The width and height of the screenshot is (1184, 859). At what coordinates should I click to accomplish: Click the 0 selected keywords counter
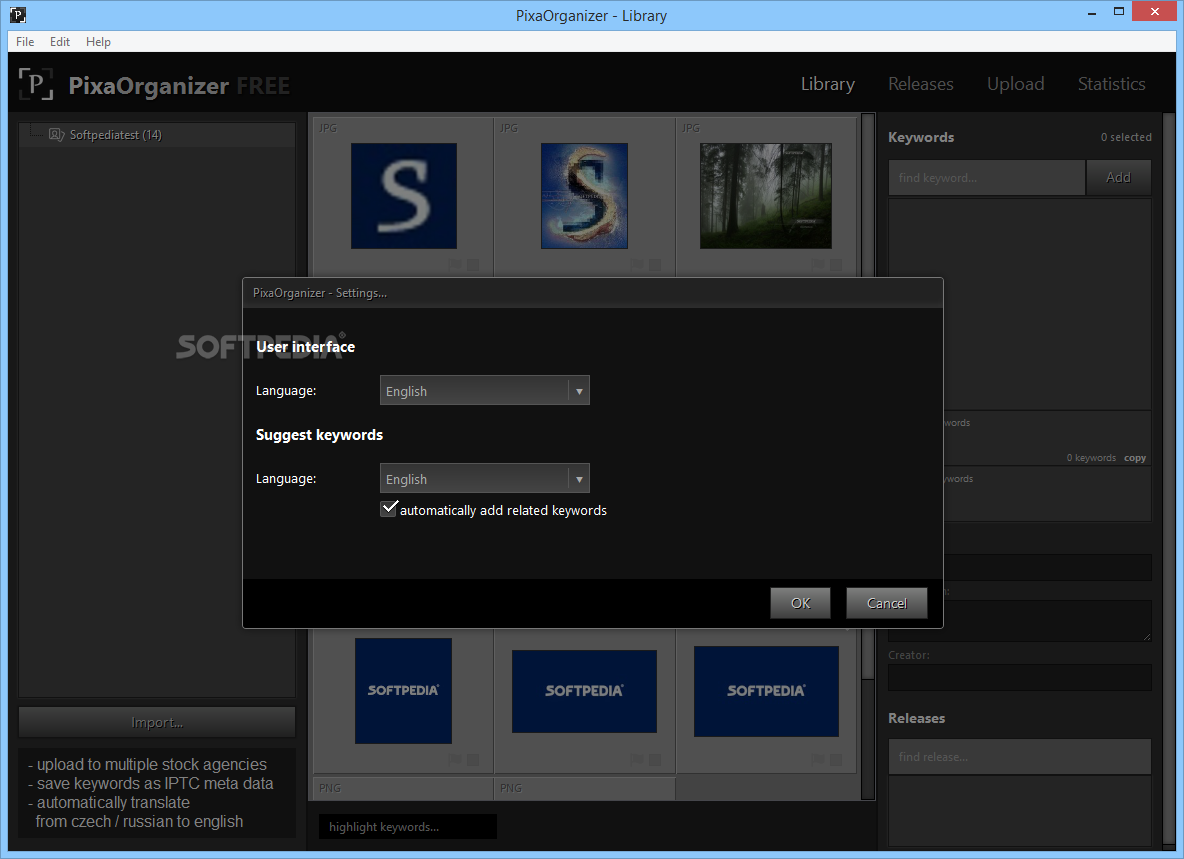[1126, 137]
